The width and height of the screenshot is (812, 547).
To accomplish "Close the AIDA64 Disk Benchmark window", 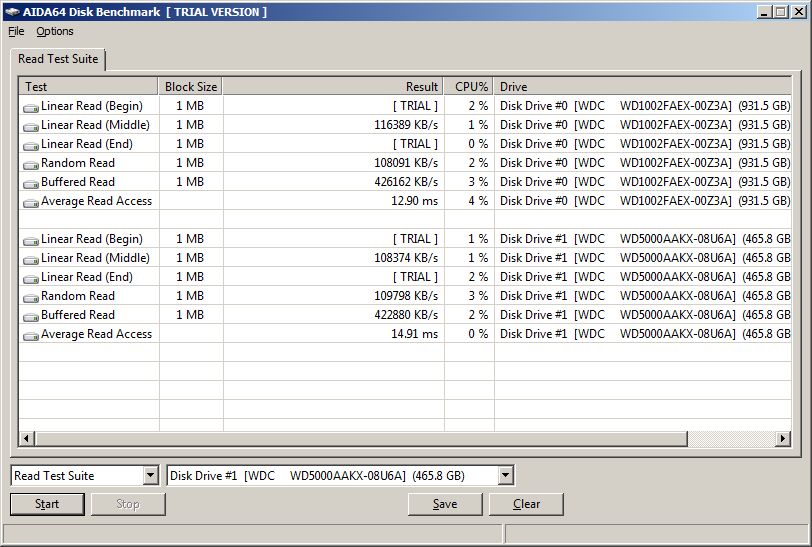I will point(799,11).
